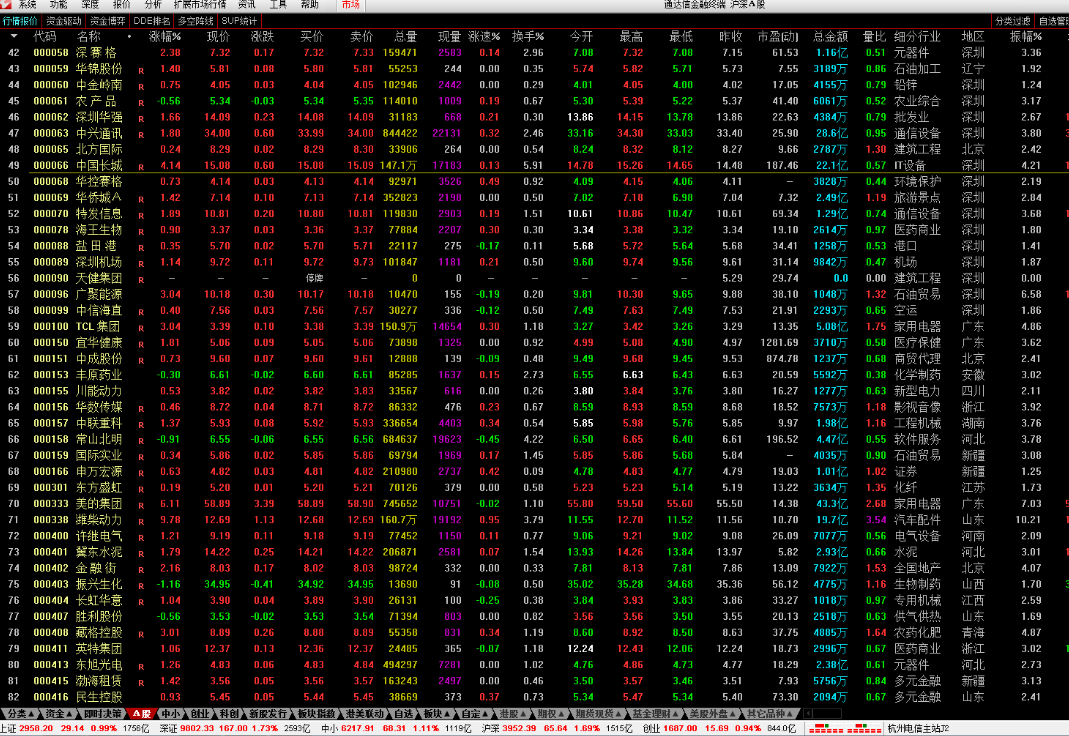Select the DDE排名 sub-tab
Screen dimensions: 1069x736
pos(151,21)
